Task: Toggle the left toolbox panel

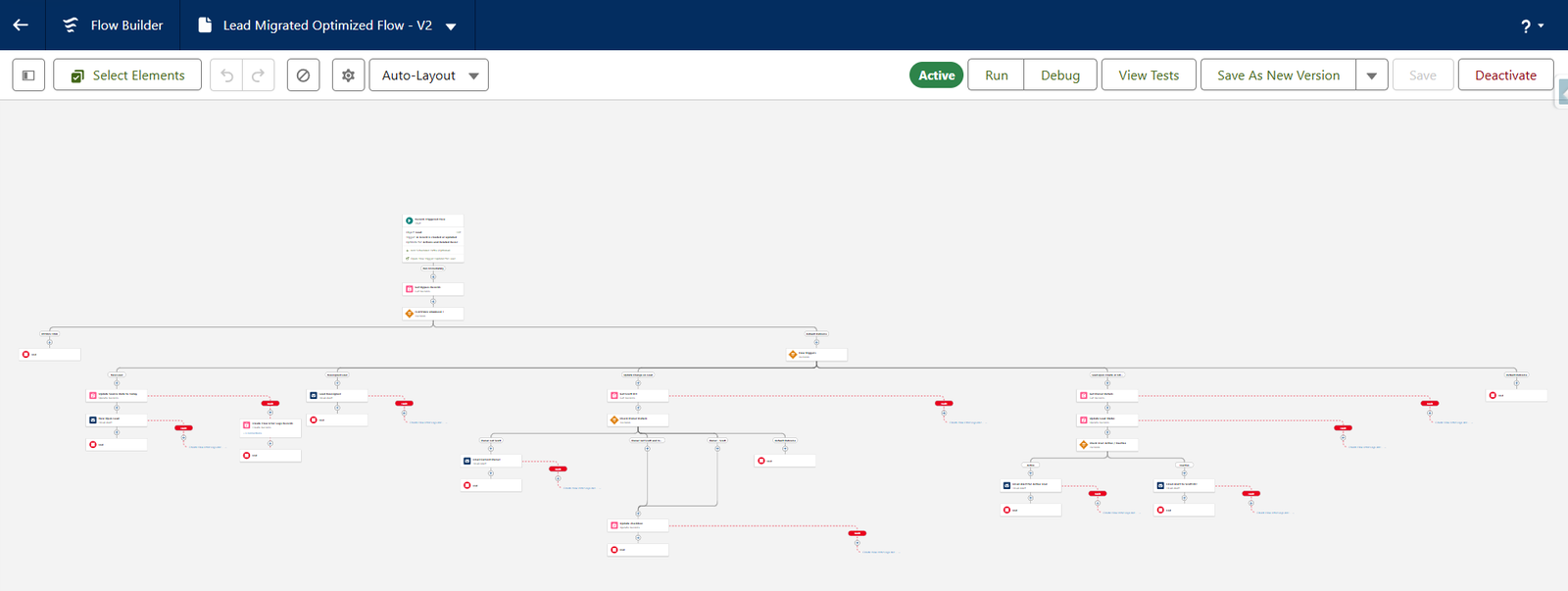Action: 28,75
